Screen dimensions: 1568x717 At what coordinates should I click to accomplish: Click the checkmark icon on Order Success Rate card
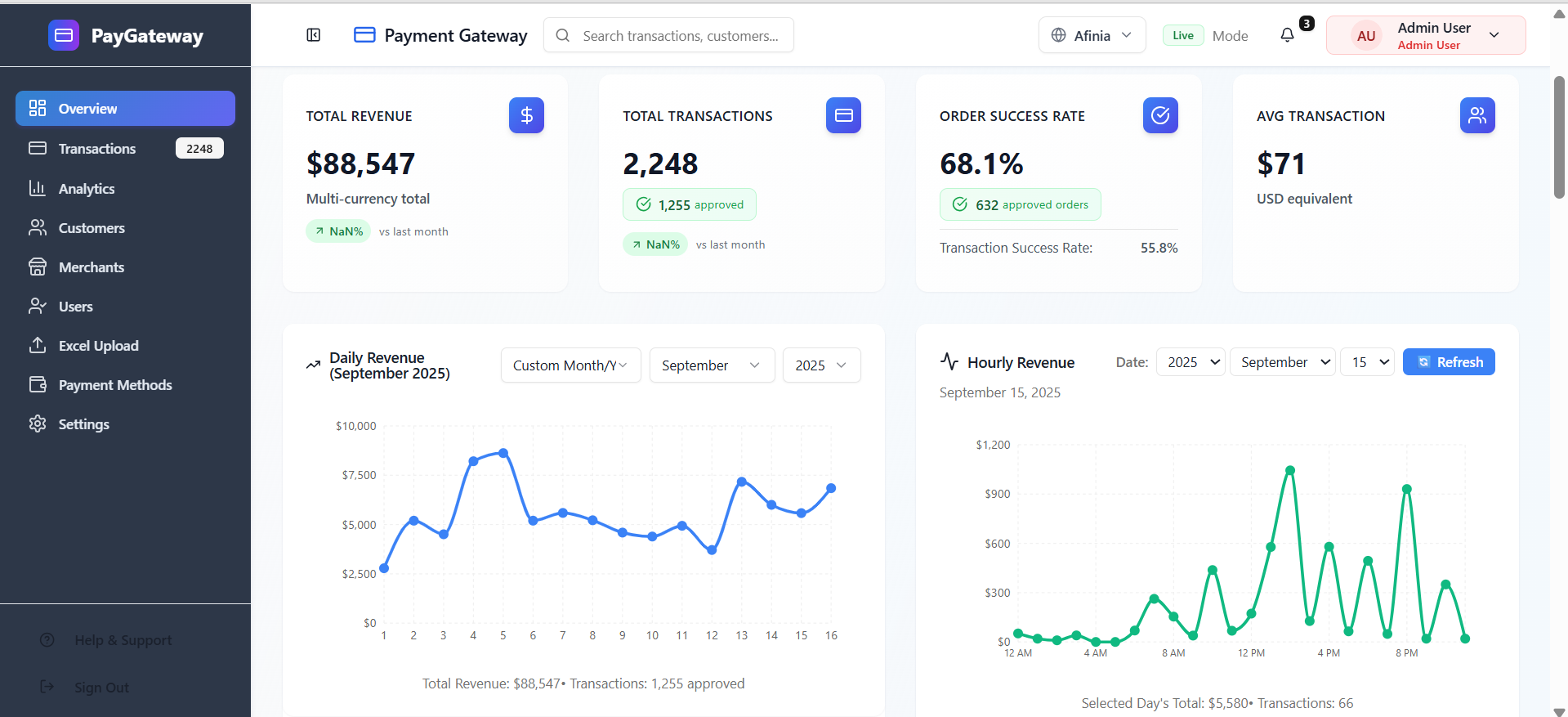pos(1160,115)
